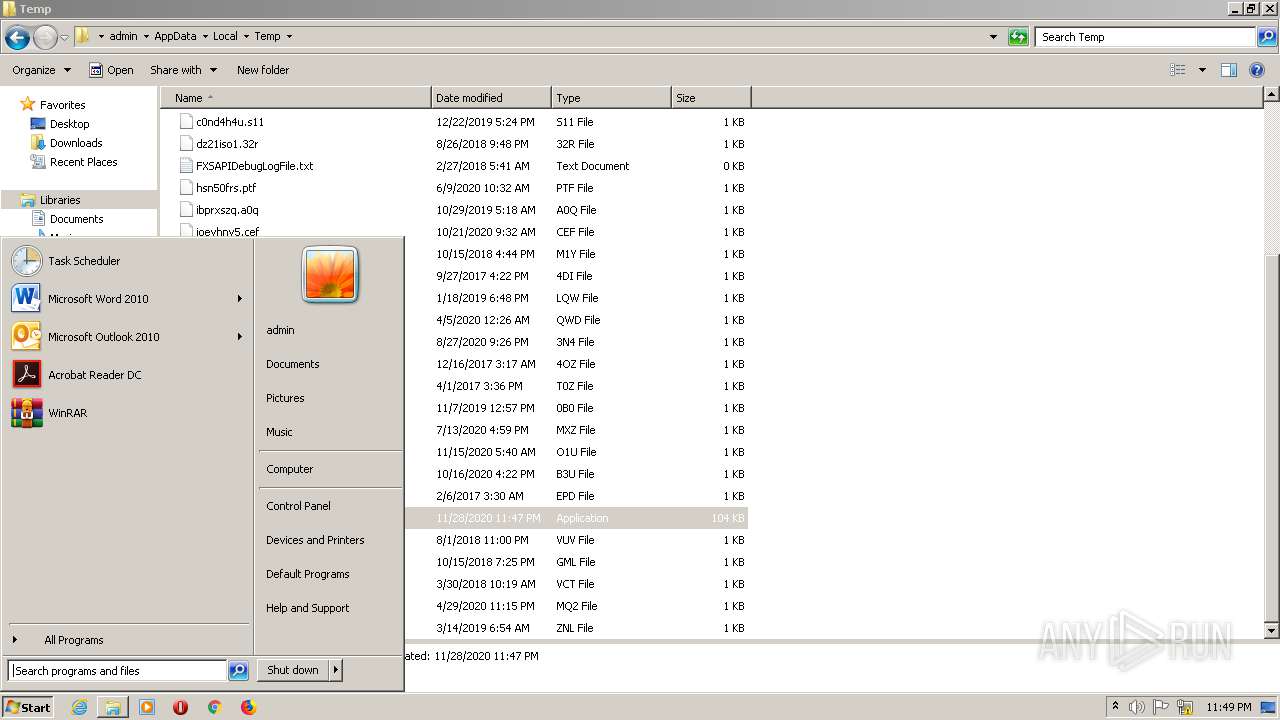Toggle the preview pane icon
Screen dimensions: 1280x720
(1229, 70)
